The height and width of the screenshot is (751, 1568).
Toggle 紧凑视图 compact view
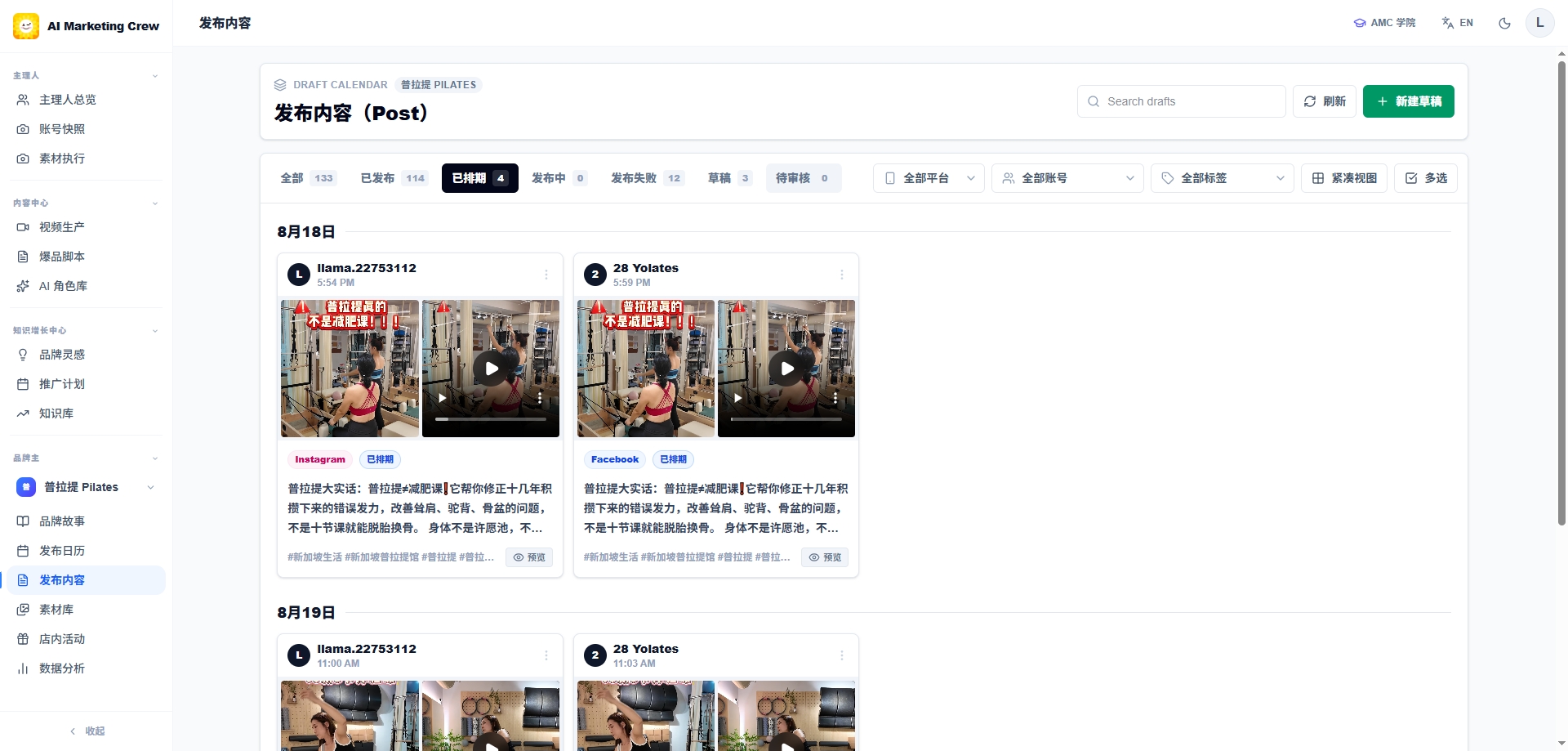click(1344, 178)
